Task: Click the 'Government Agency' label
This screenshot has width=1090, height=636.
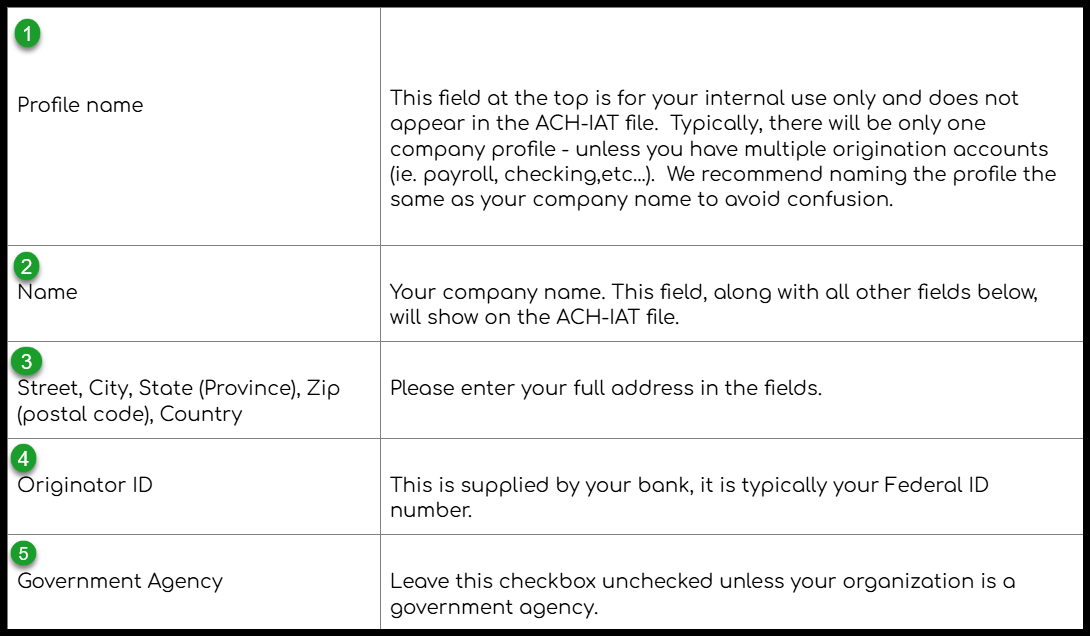Action: coord(120,581)
